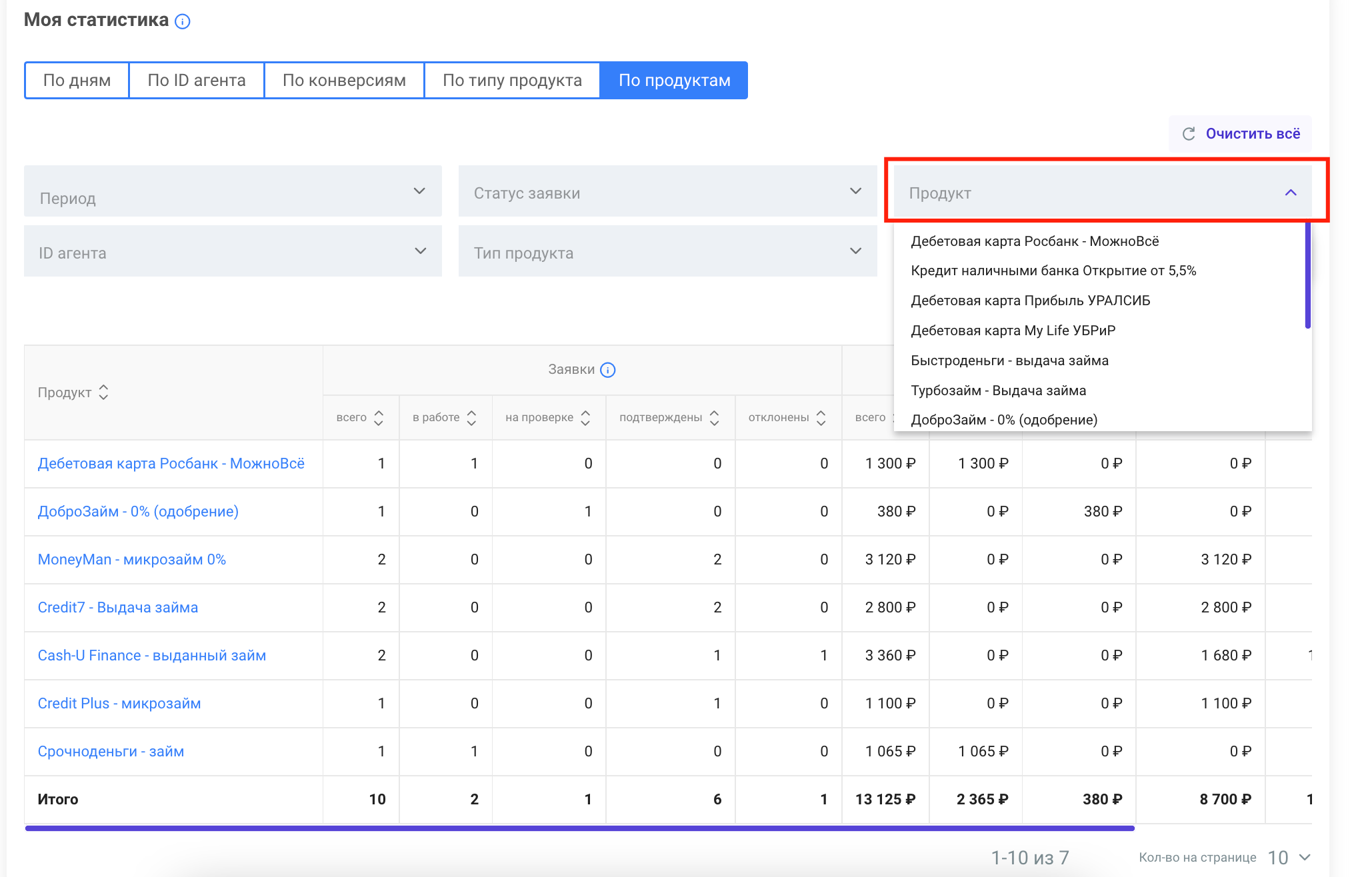Open Cash-U Finance - выданный займ link
Viewport: 1372px width, 877px height.
point(152,656)
